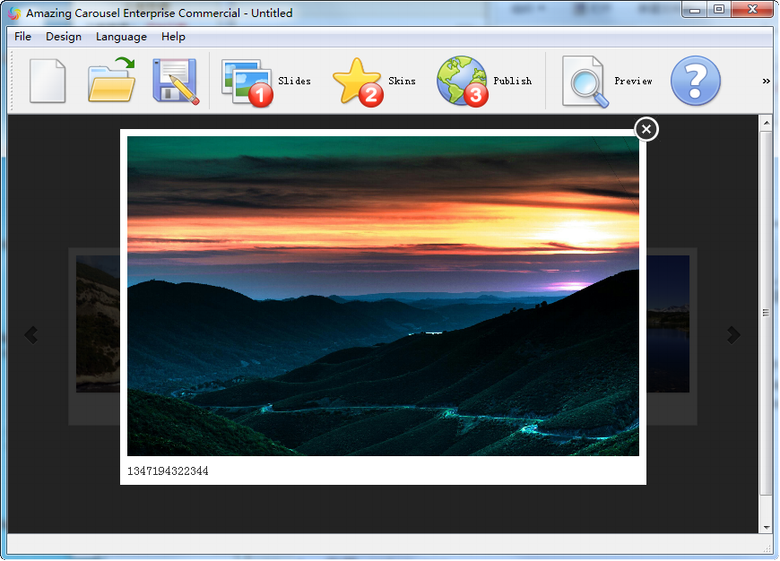This screenshot has height=561, width=780.
Task: Expand toolbar overflow chevron
Action: [x=766, y=81]
